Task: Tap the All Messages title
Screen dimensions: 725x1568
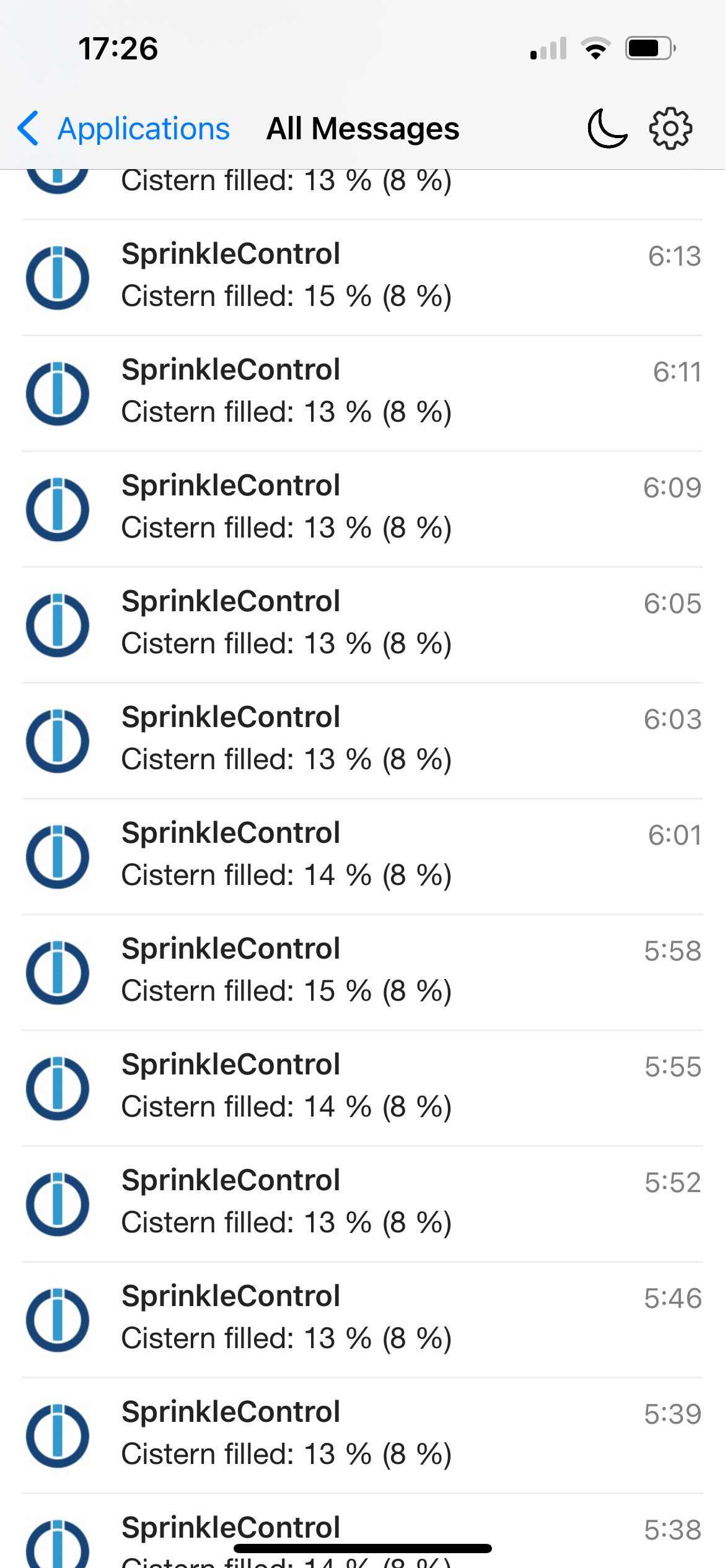Action: pos(362,129)
